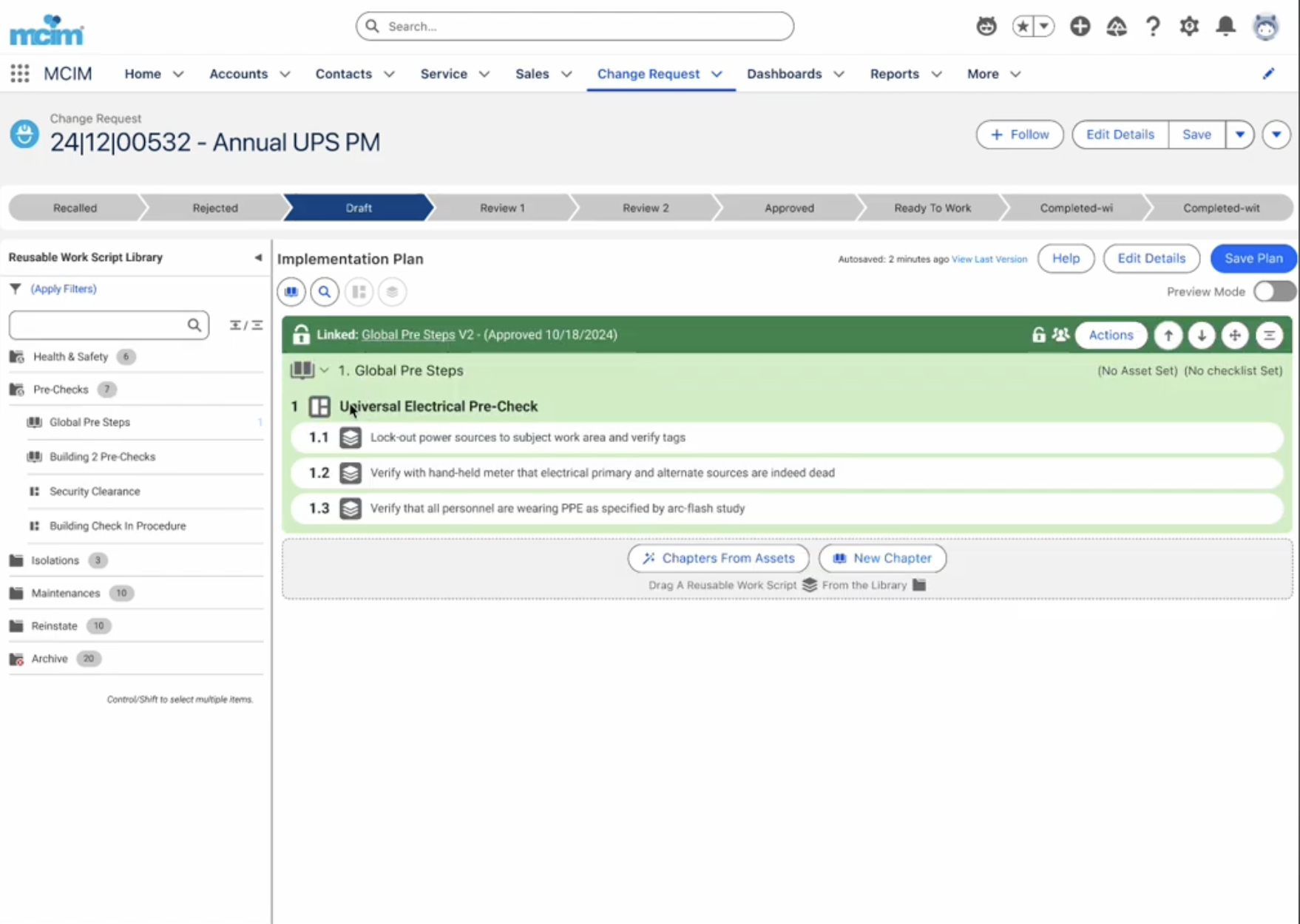
Task: Open the Notifications bell
Action: tap(1225, 27)
